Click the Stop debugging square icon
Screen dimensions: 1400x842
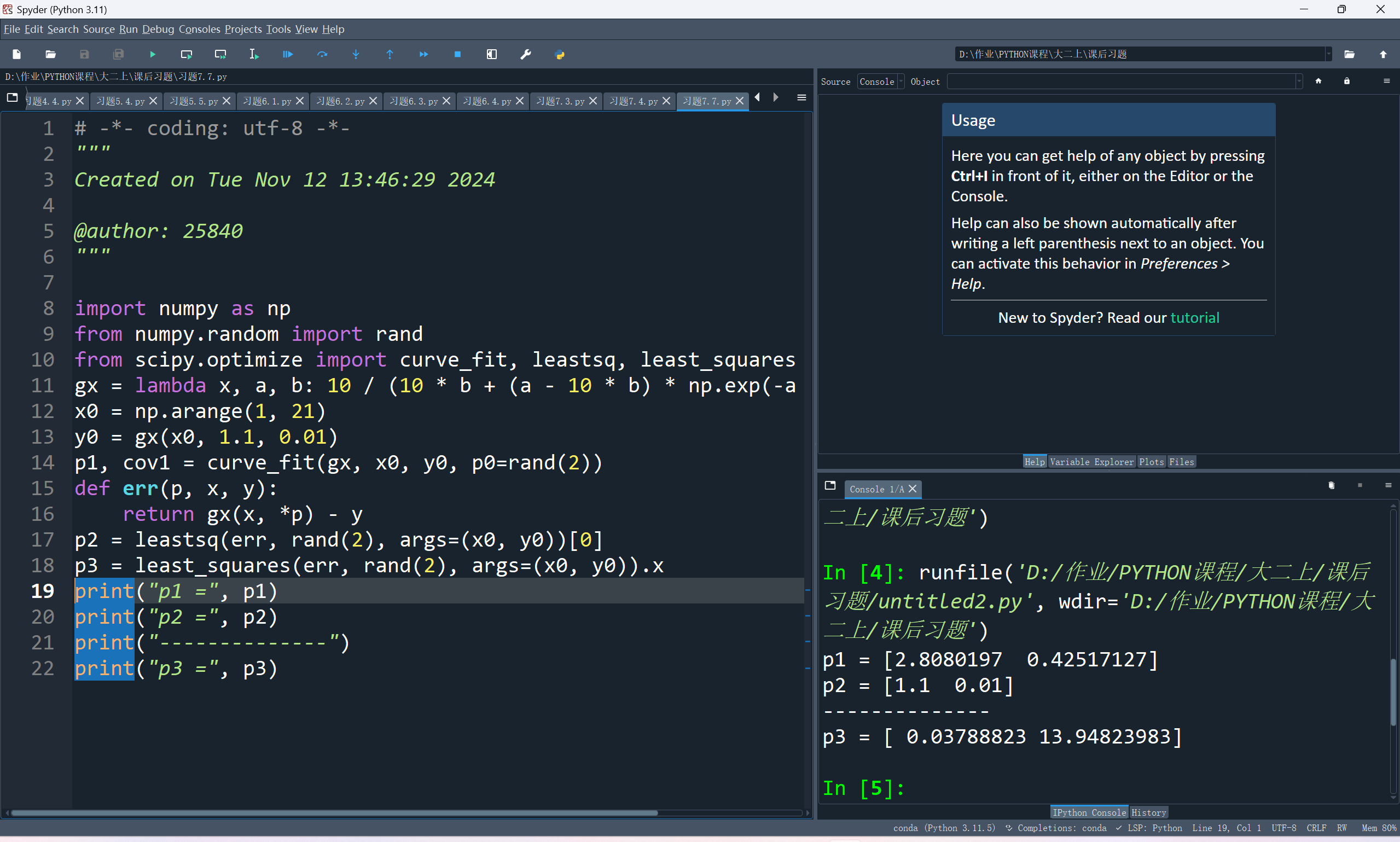tap(457, 55)
